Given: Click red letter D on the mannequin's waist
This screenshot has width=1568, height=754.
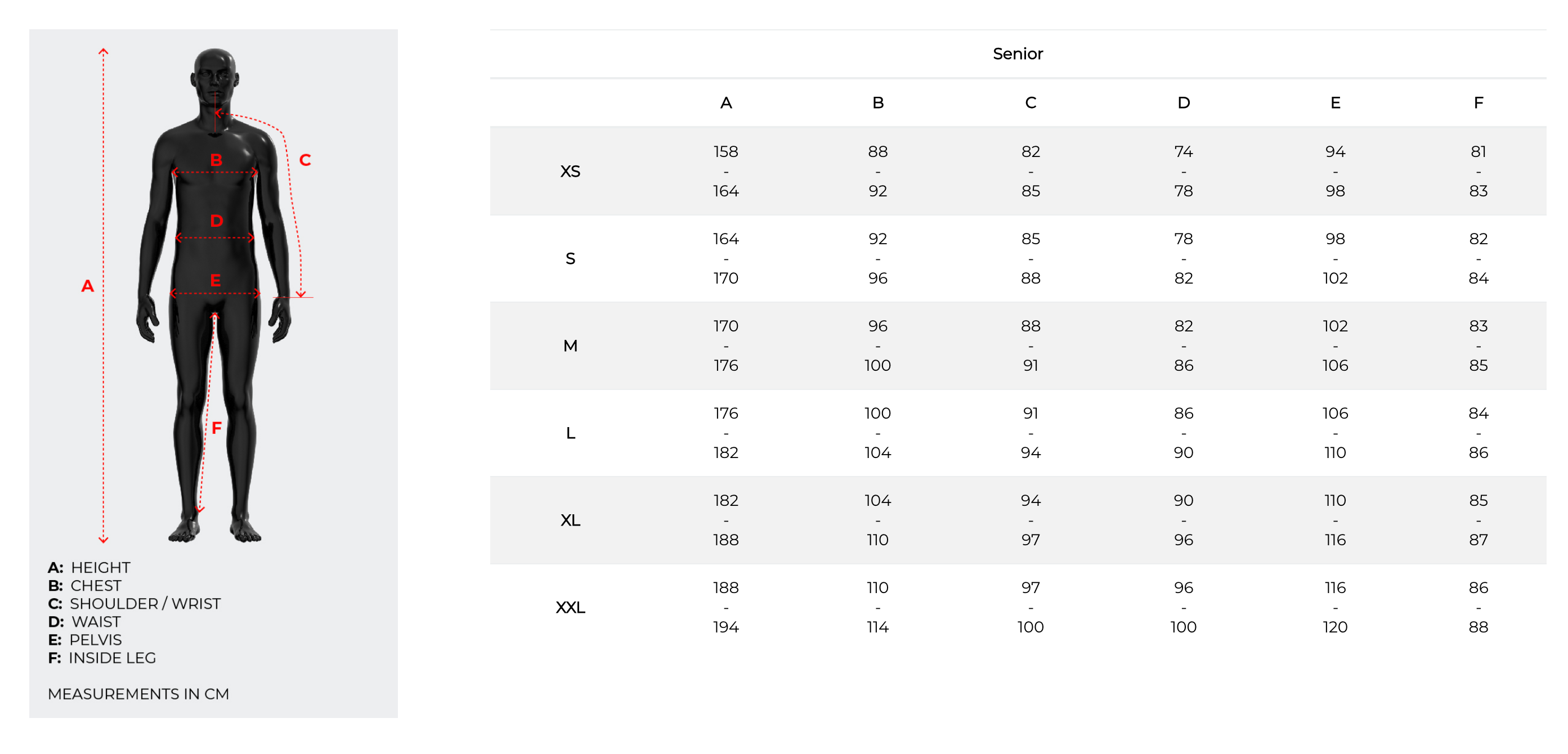Looking at the screenshot, I should [216, 221].
